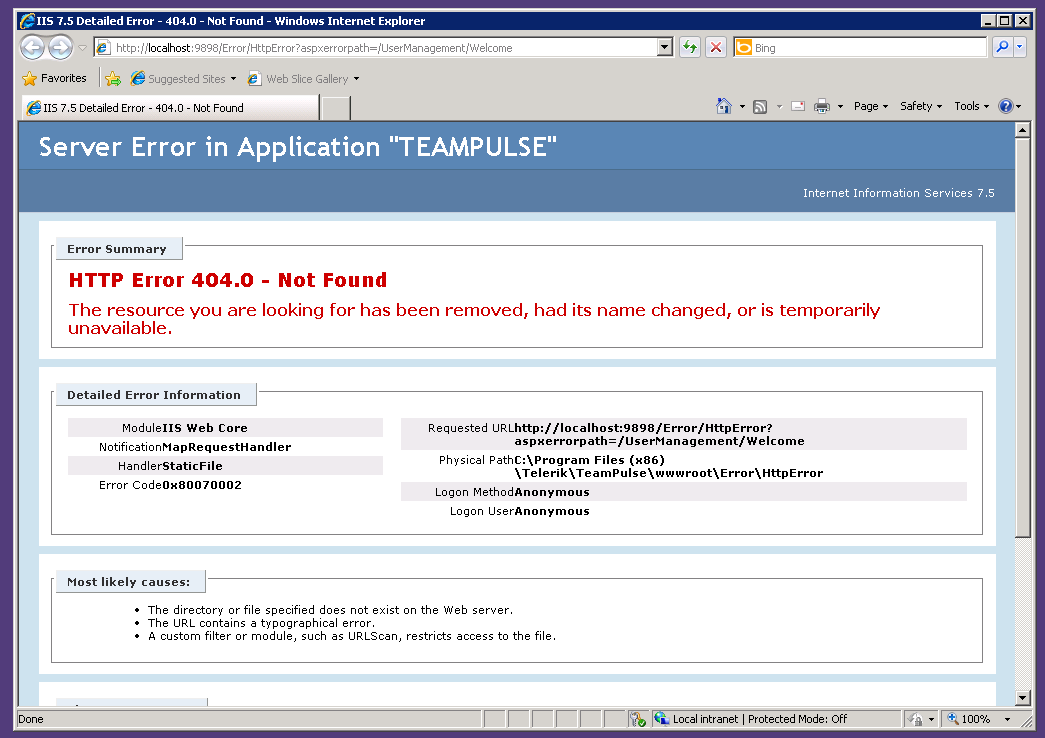Open the Help question mark icon
The height and width of the screenshot is (738, 1045).
click(1006, 106)
